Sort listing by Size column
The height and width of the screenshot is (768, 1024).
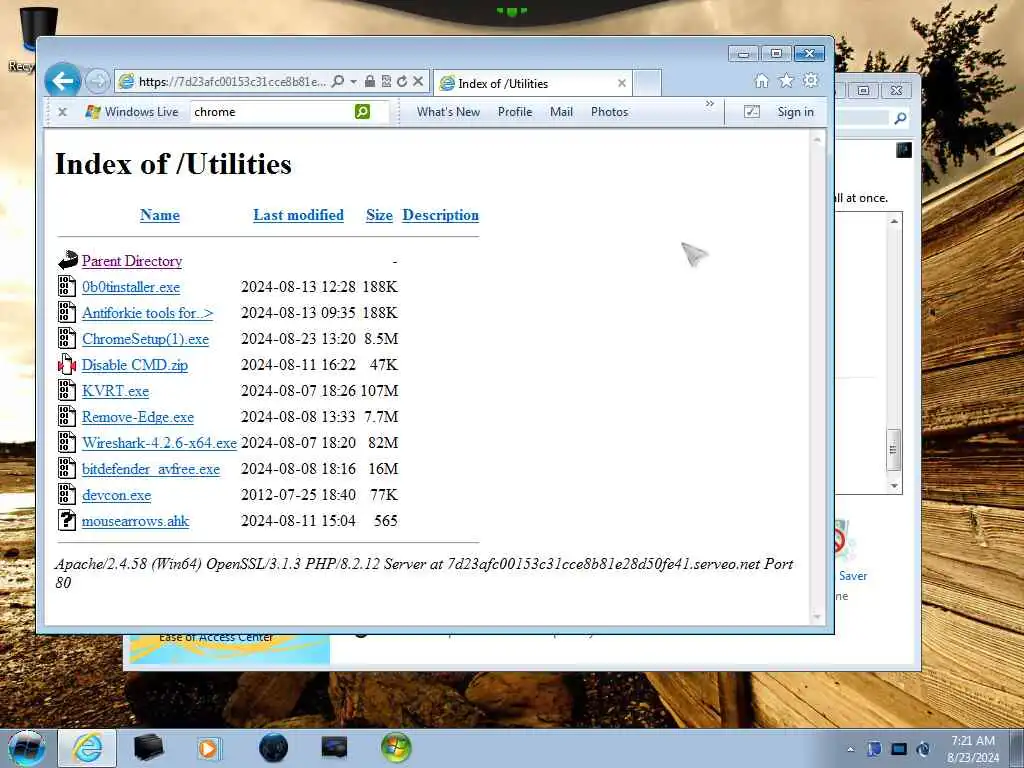coord(379,215)
